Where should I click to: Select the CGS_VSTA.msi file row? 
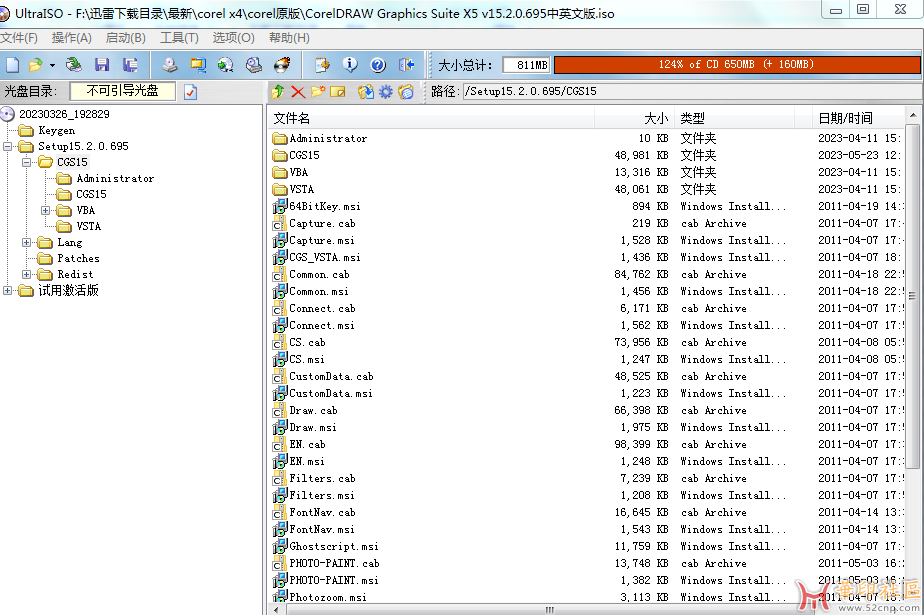click(588, 257)
